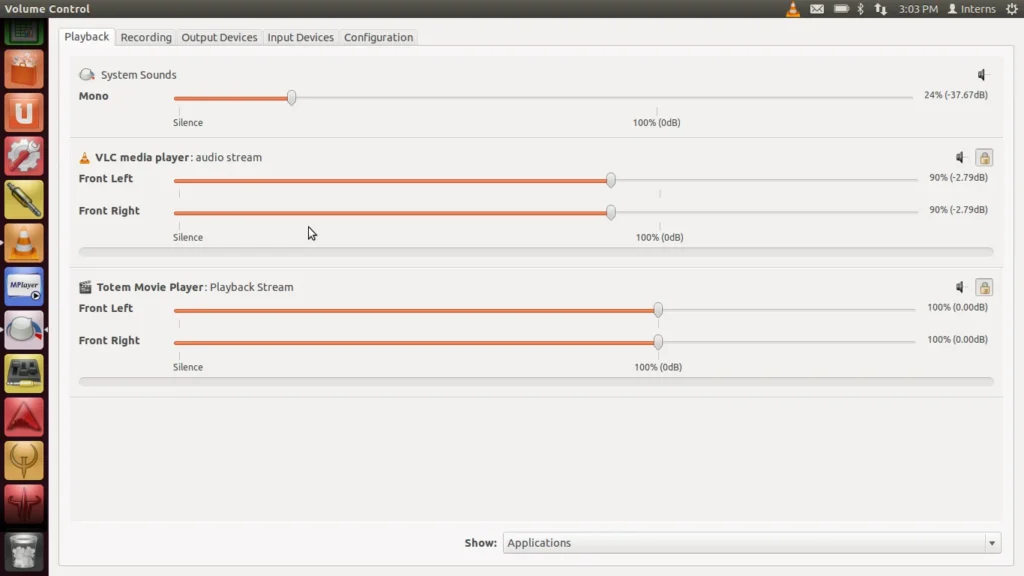Unlock VLC's channel sliders
This screenshot has height=576, width=1024.
pos(984,157)
